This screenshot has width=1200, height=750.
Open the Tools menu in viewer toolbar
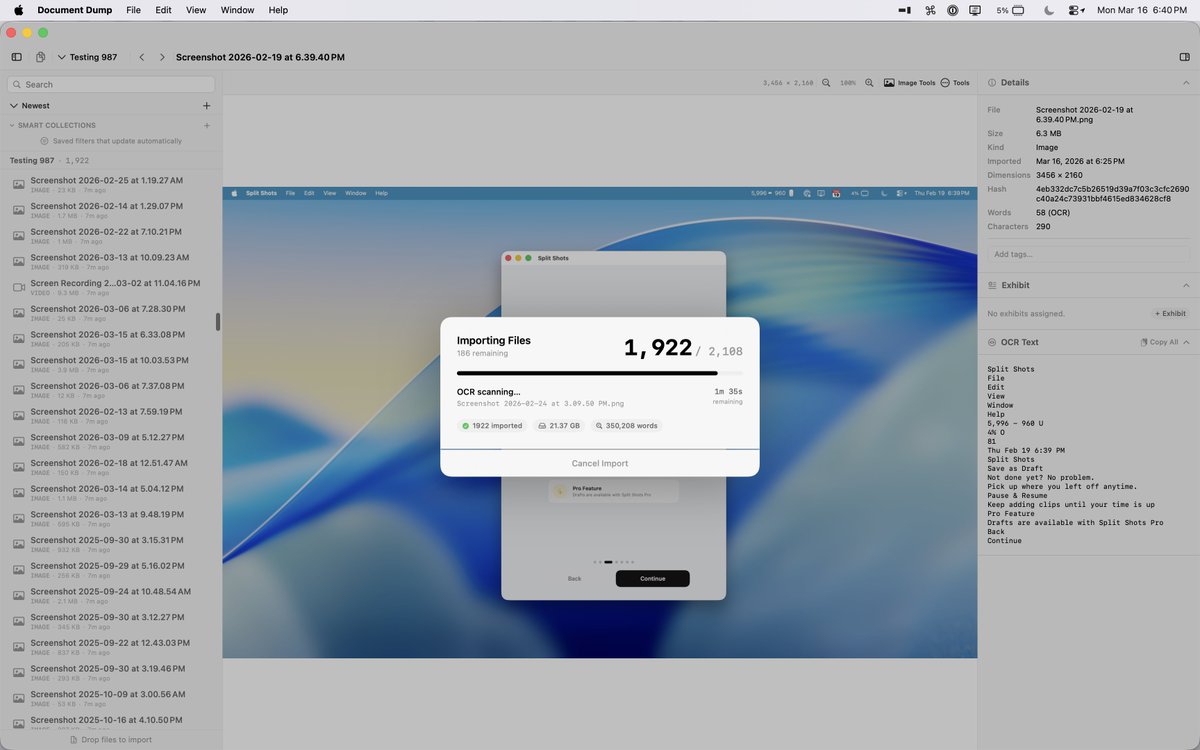[955, 83]
